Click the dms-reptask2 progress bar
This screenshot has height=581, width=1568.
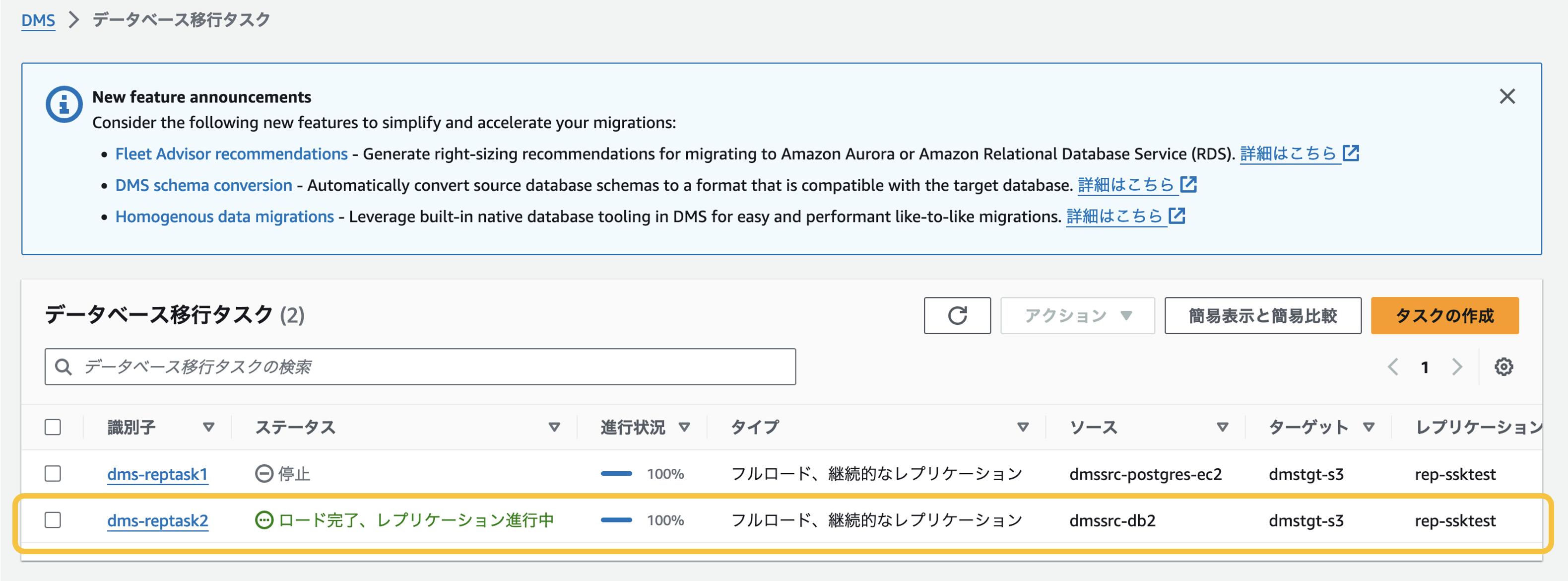pos(616,520)
